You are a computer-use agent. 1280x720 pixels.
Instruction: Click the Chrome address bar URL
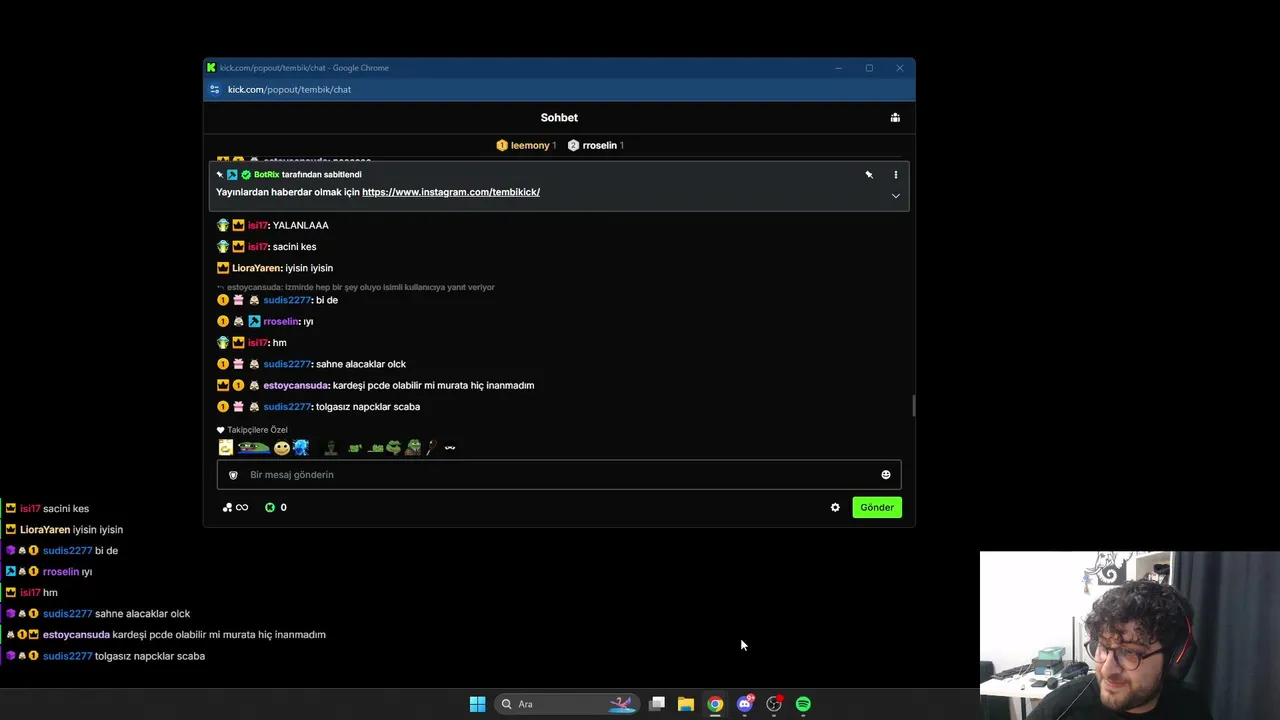pyautogui.click(x=289, y=90)
